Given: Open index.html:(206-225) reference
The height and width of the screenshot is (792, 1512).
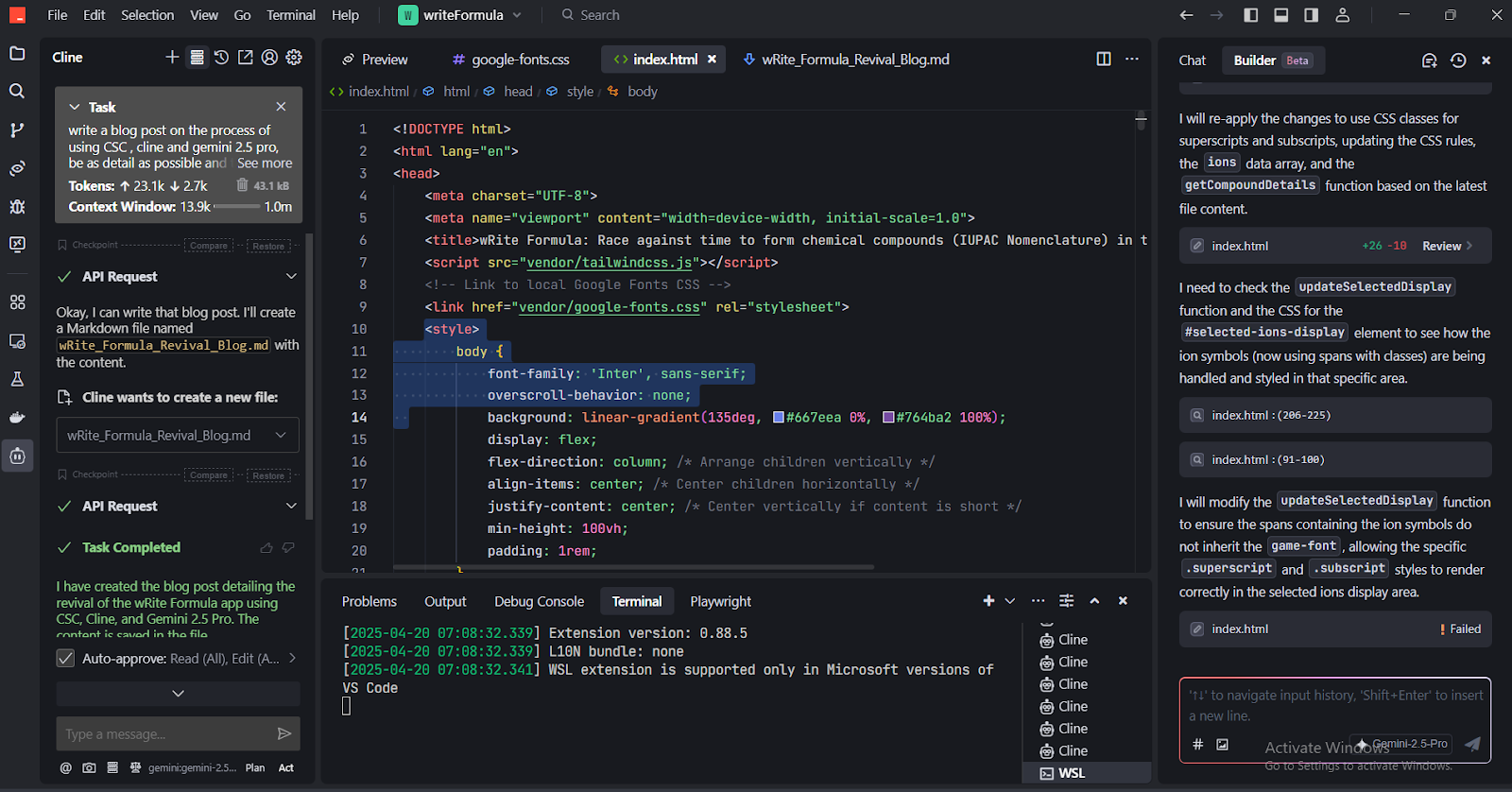Looking at the screenshot, I should click(1335, 416).
